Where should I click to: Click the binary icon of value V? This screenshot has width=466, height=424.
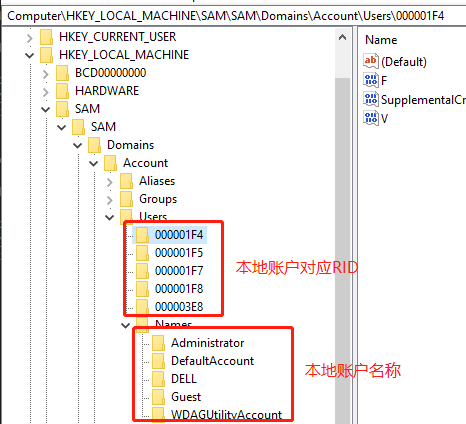pos(371,118)
